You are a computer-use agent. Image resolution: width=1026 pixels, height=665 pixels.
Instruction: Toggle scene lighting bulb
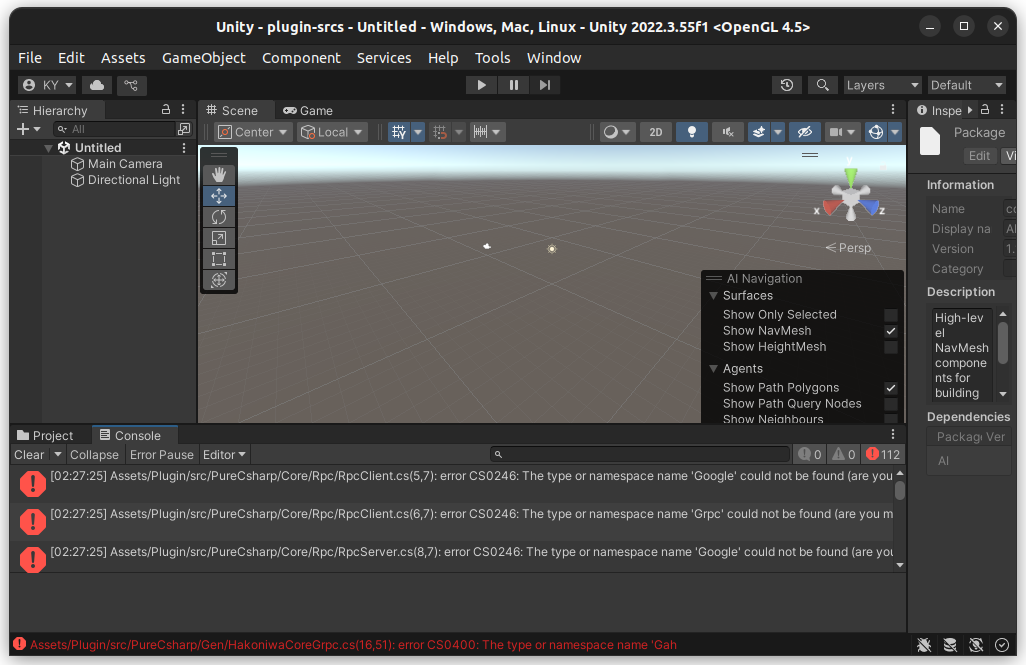691,132
